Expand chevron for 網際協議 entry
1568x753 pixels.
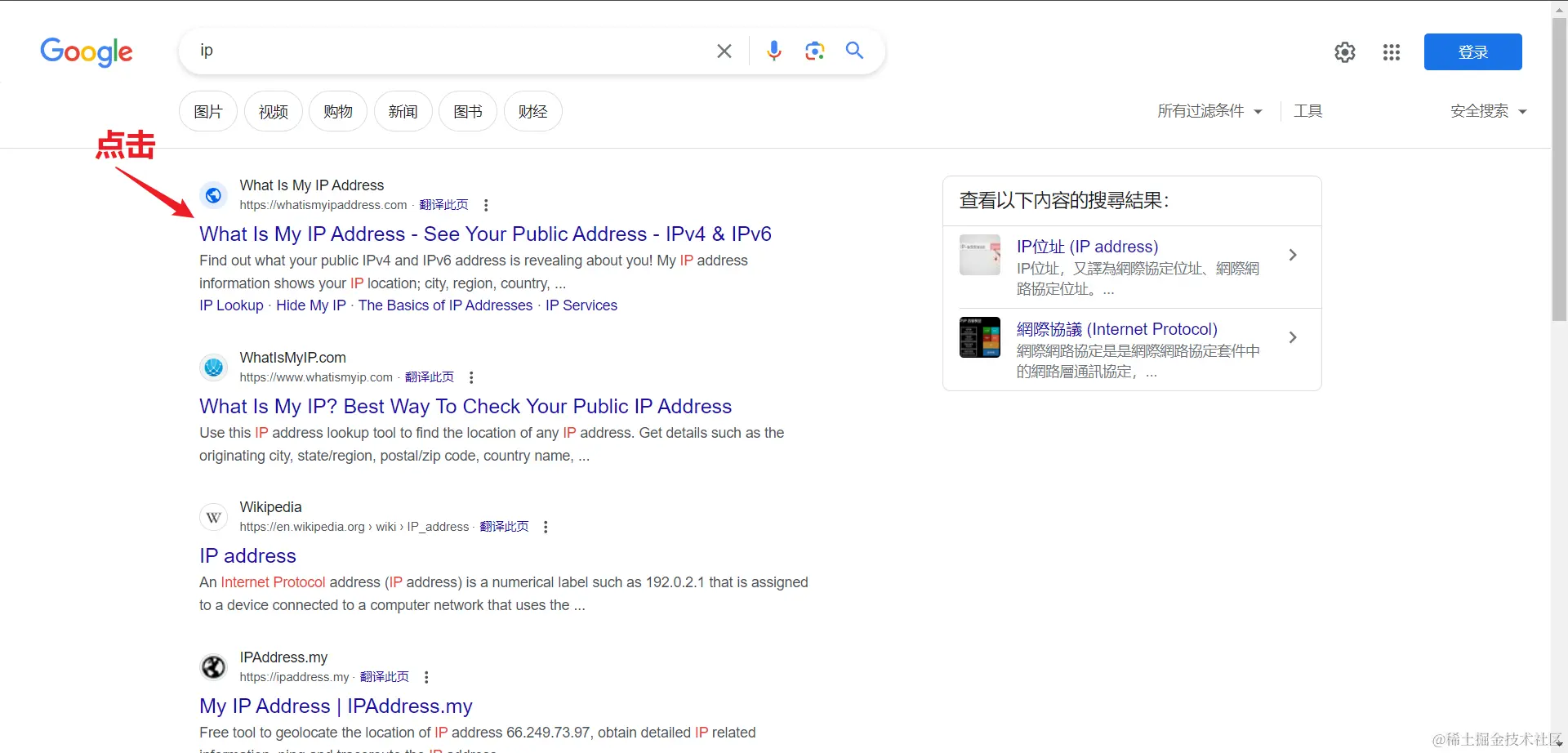1293,337
